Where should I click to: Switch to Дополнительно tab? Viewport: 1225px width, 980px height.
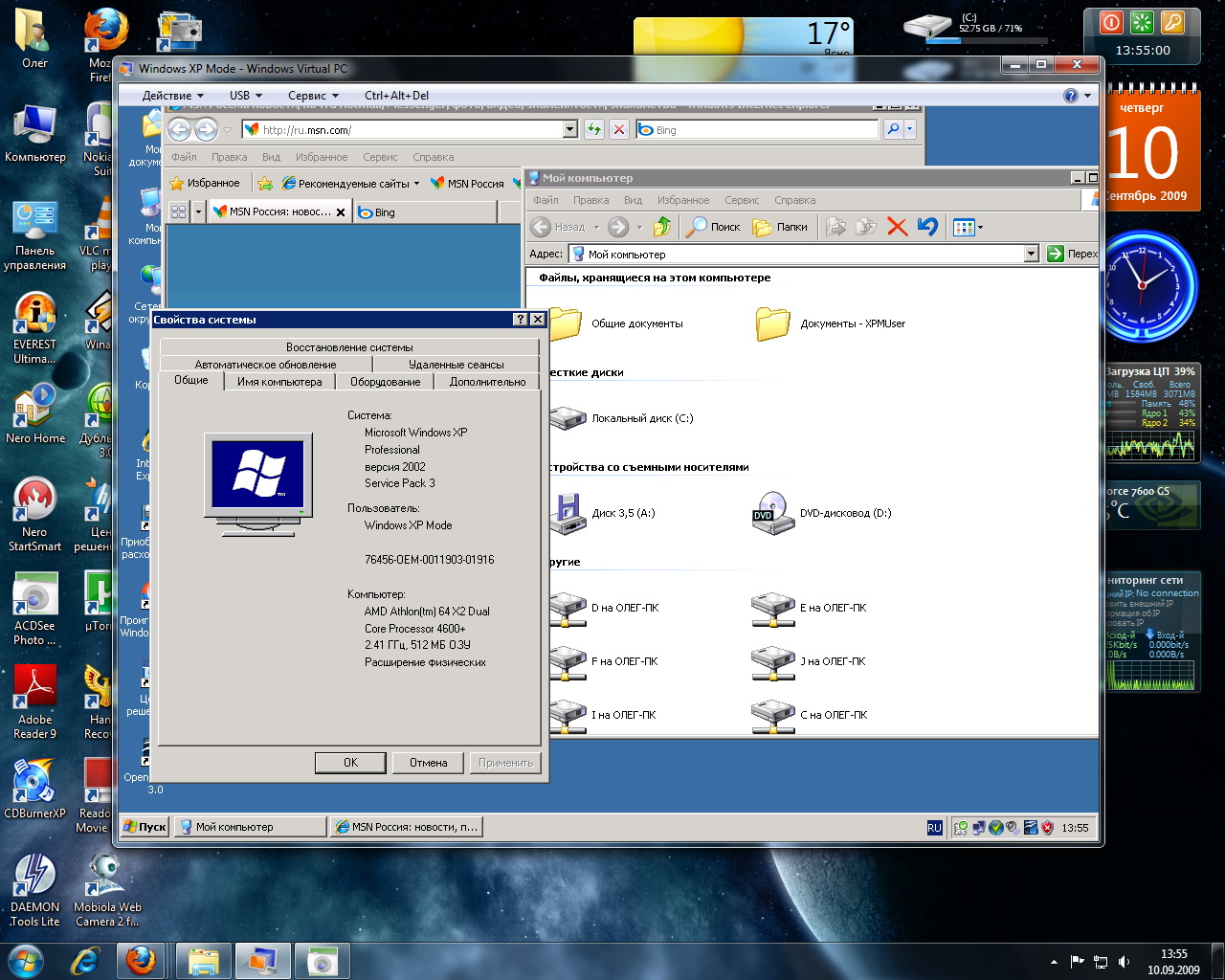(487, 382)
